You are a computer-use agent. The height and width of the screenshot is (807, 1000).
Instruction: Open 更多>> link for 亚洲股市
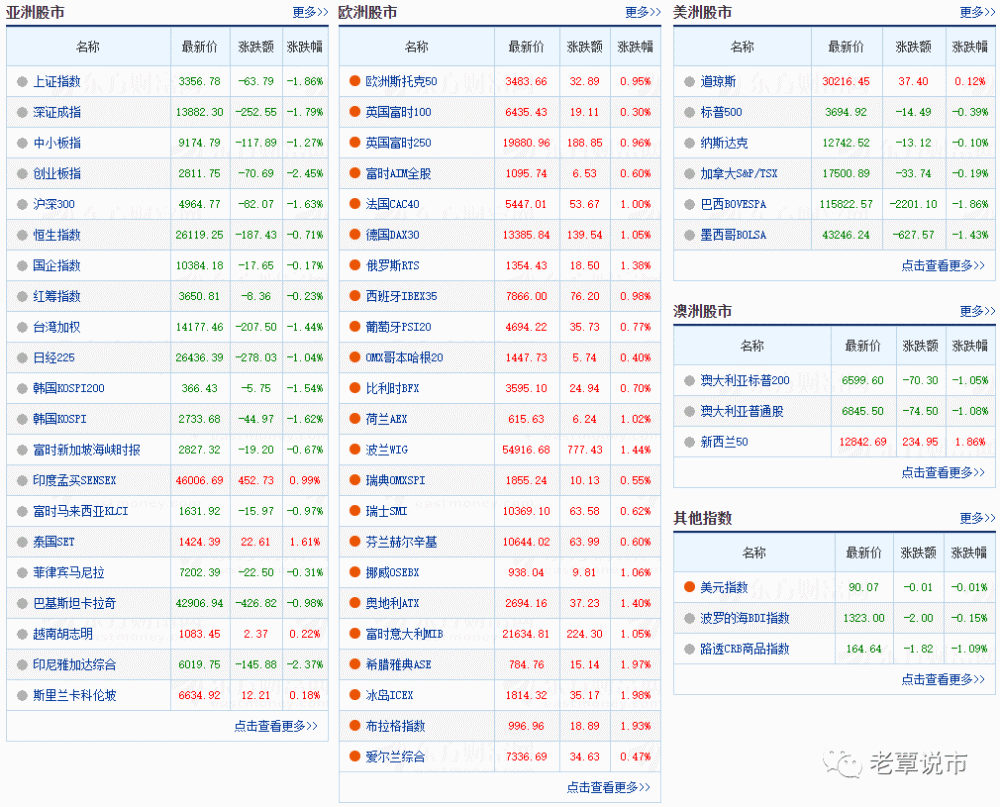point(311,12)
